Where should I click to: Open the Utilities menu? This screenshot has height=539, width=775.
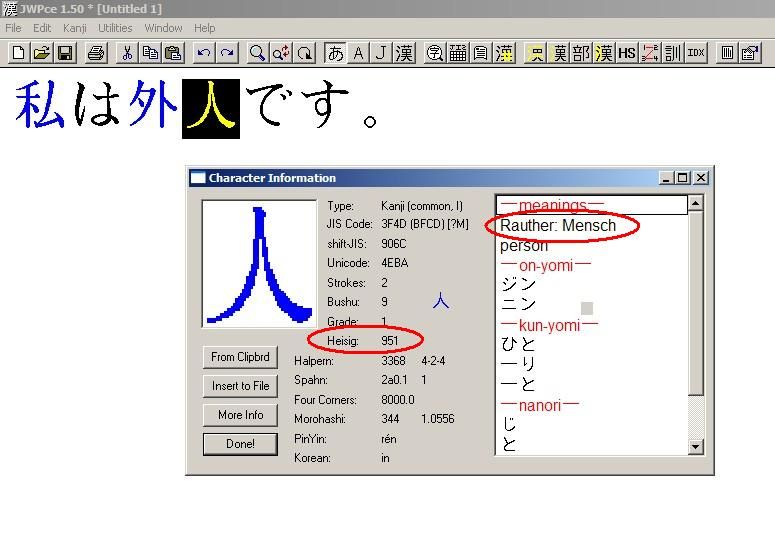tap(115, 28)
